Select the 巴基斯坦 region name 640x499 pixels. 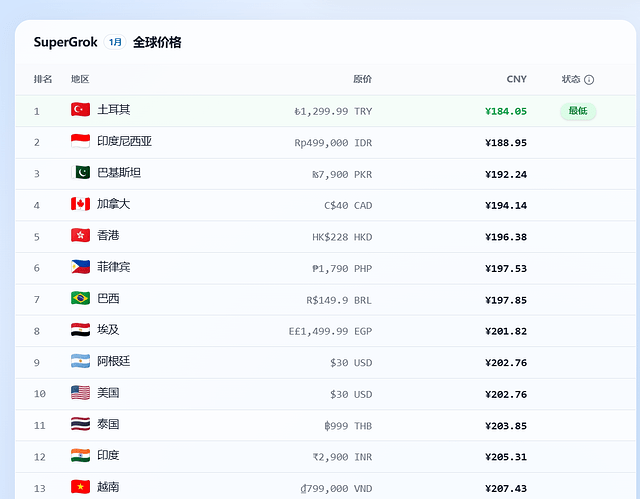[119, 173]
